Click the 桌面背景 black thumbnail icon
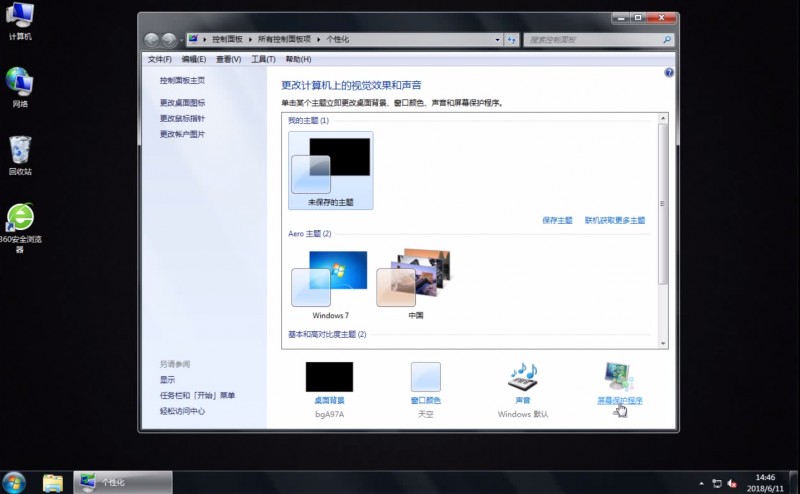The height and width of the screenshot is (494, 800). 329,377
